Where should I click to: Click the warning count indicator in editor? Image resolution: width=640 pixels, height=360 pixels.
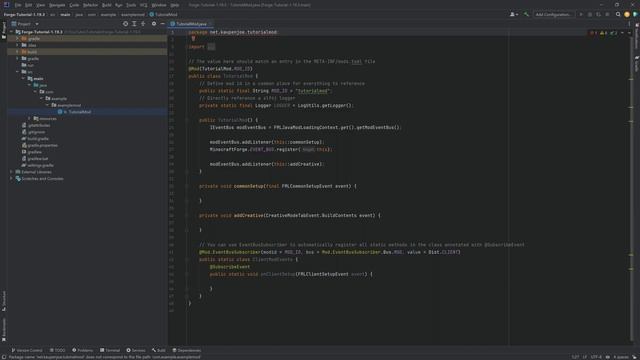tap(604, 33)
